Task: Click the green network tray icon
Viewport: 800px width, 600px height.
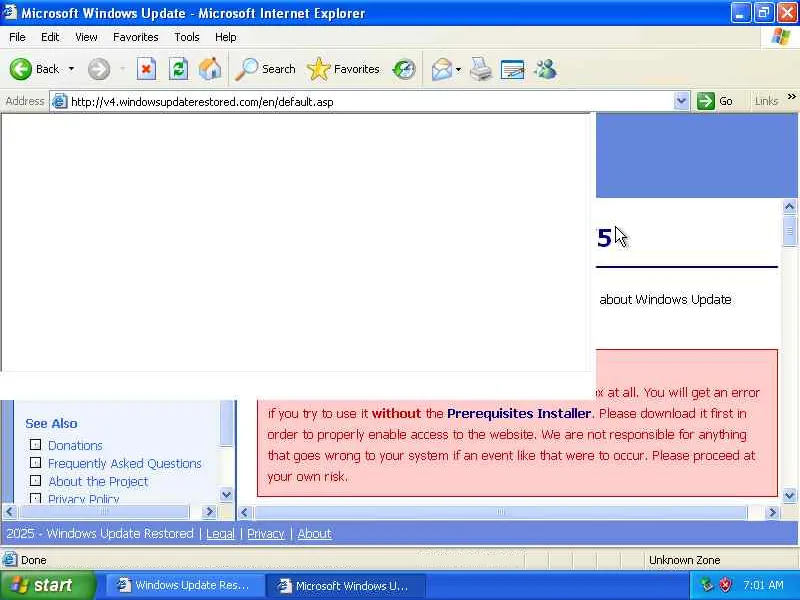Action: (x=707, y=585)
